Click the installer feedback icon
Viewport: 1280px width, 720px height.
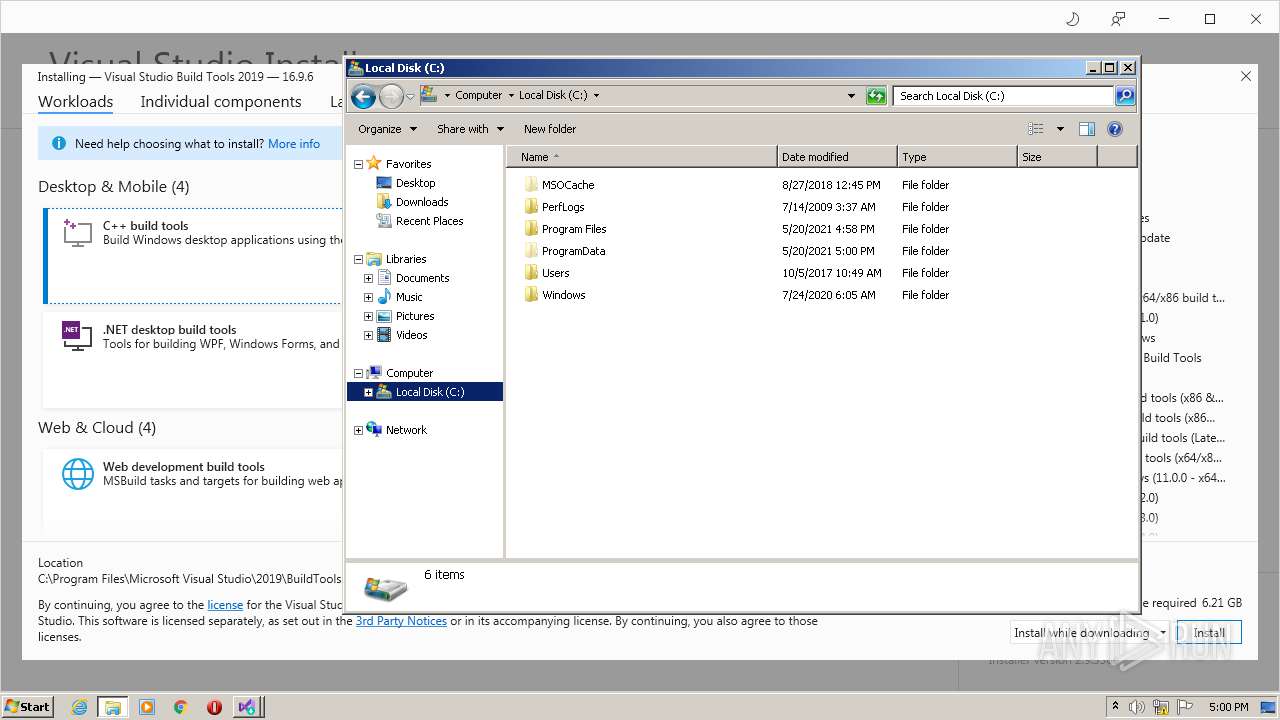pos(1118,19)
